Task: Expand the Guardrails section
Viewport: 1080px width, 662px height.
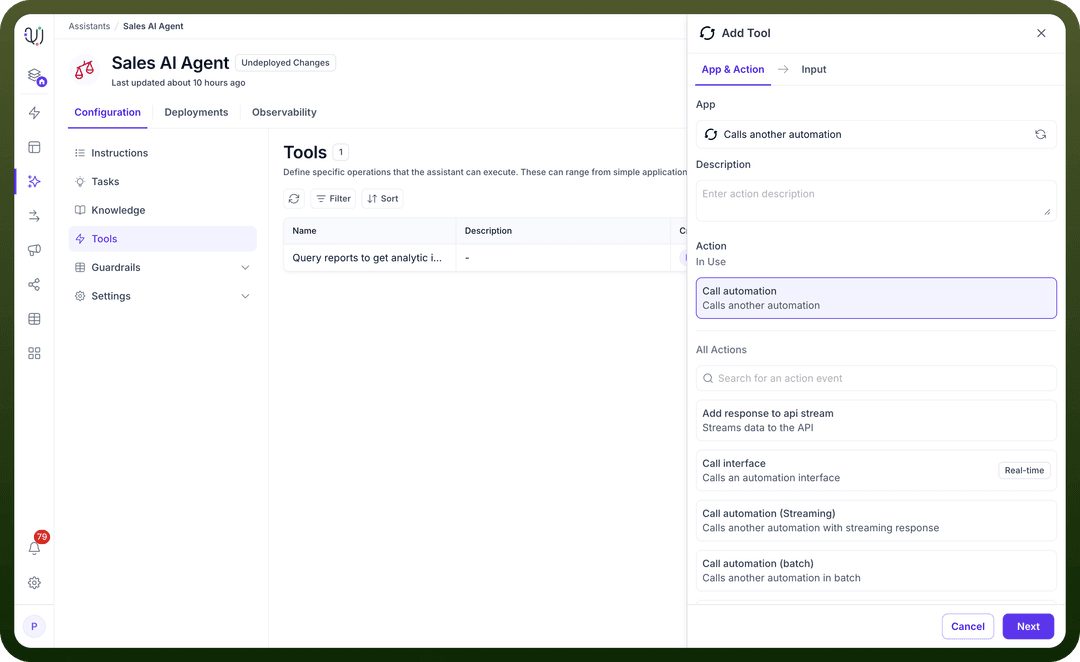Action: click(x=245, y=267)
